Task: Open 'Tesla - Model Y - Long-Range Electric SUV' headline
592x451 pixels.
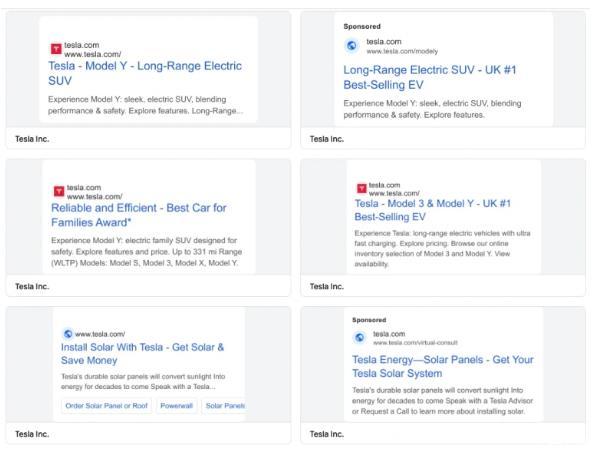Action: tap(145, 73)
